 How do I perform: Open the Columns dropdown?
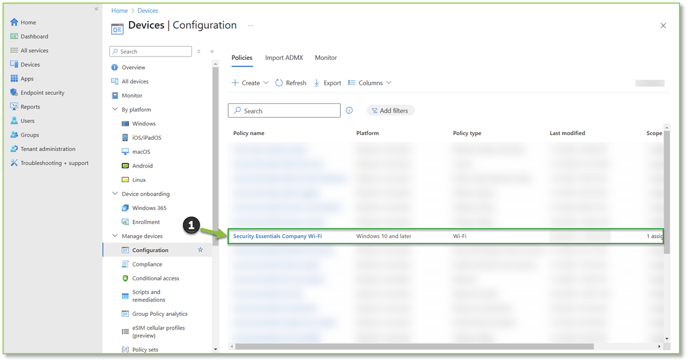370,83
